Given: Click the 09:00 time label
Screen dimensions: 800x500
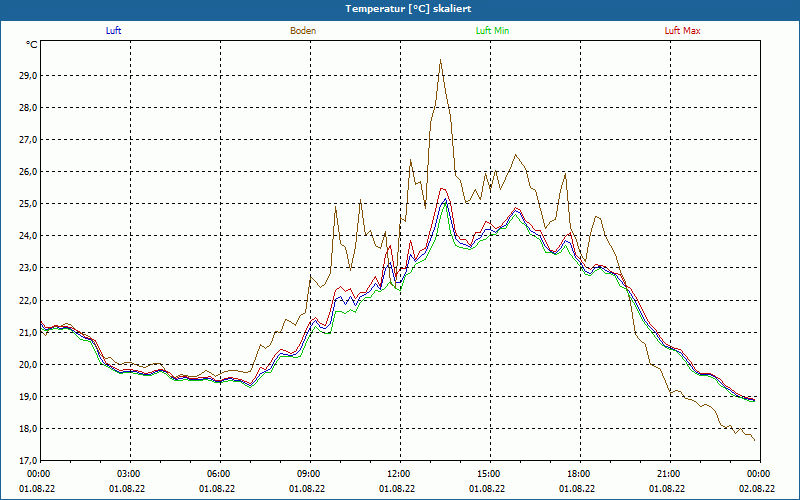Looking at the screenshot, I should click(x=310, y=474).
